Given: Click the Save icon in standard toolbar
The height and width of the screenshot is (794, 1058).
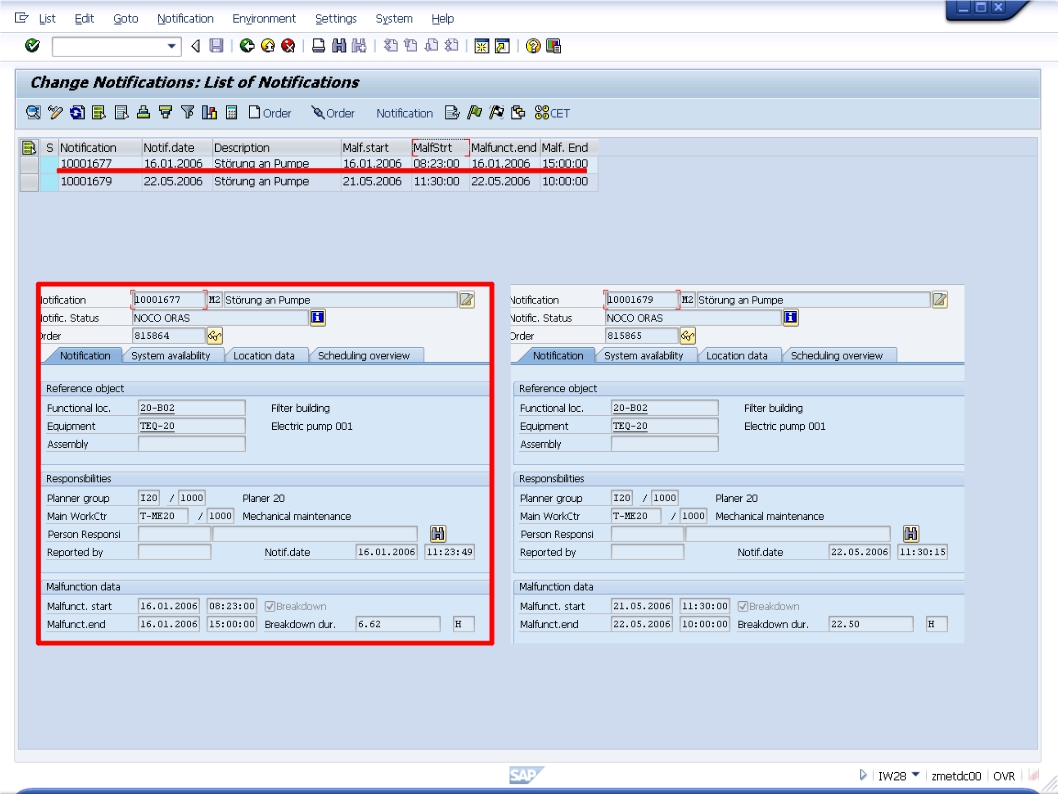Looking at the screenshot, I should point(215,42).
